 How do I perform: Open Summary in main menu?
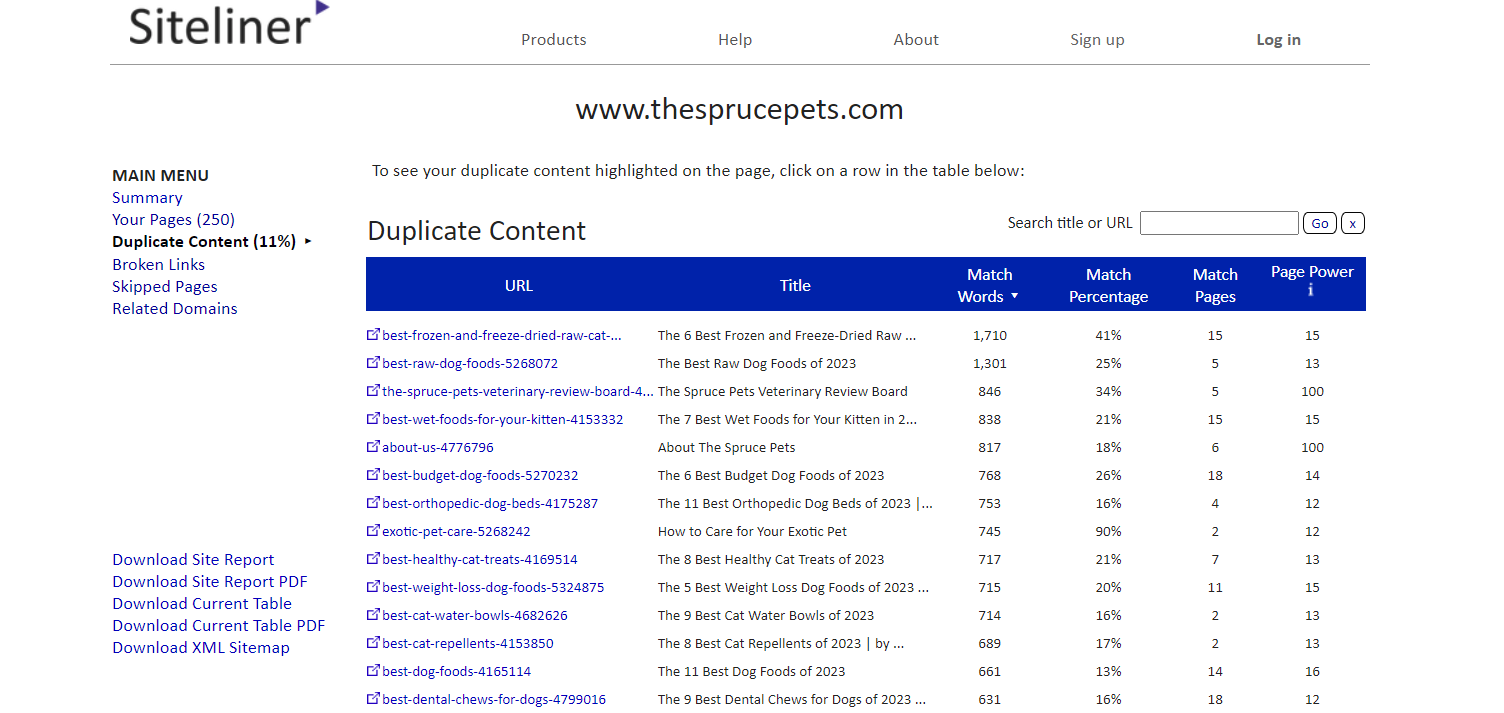click(147, 198)
